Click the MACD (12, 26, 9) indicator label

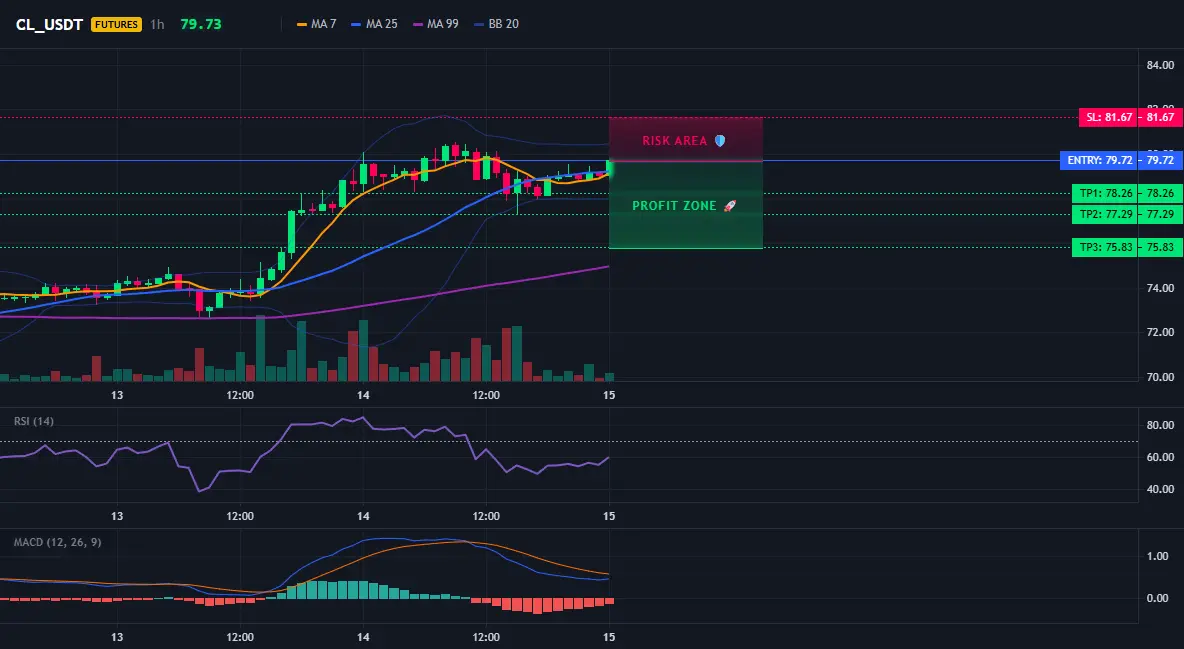click(57, 542)
